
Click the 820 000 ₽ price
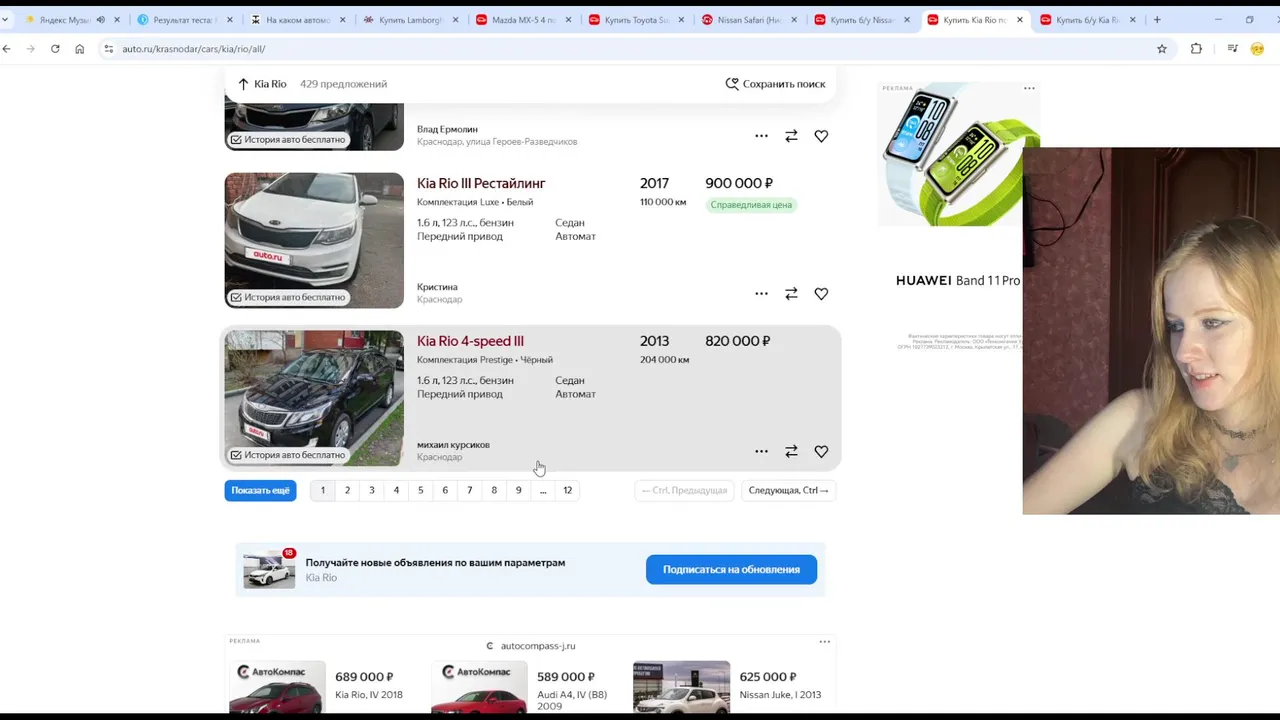pyautogui.click(x=738, y=341)
